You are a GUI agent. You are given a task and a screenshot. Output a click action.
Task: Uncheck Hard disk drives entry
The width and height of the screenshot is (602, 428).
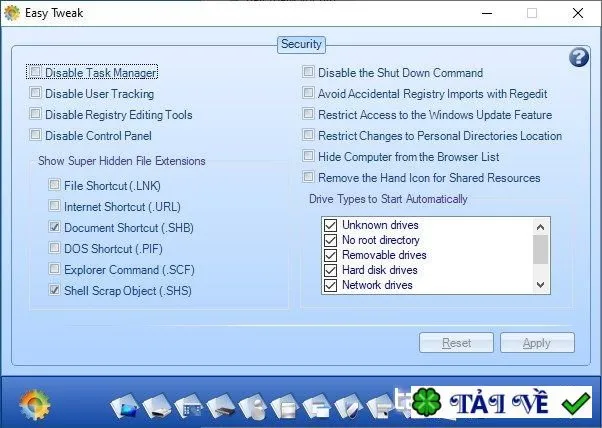331,270
